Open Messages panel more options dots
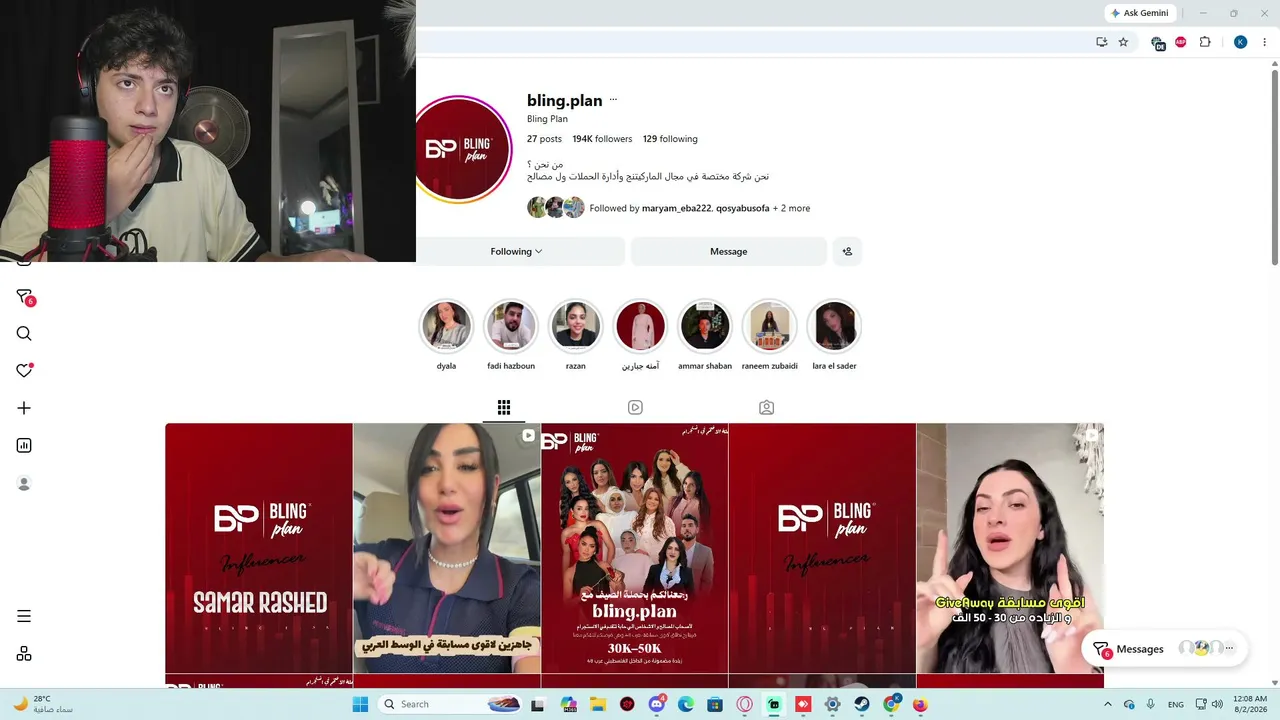 coord(1229,648)
